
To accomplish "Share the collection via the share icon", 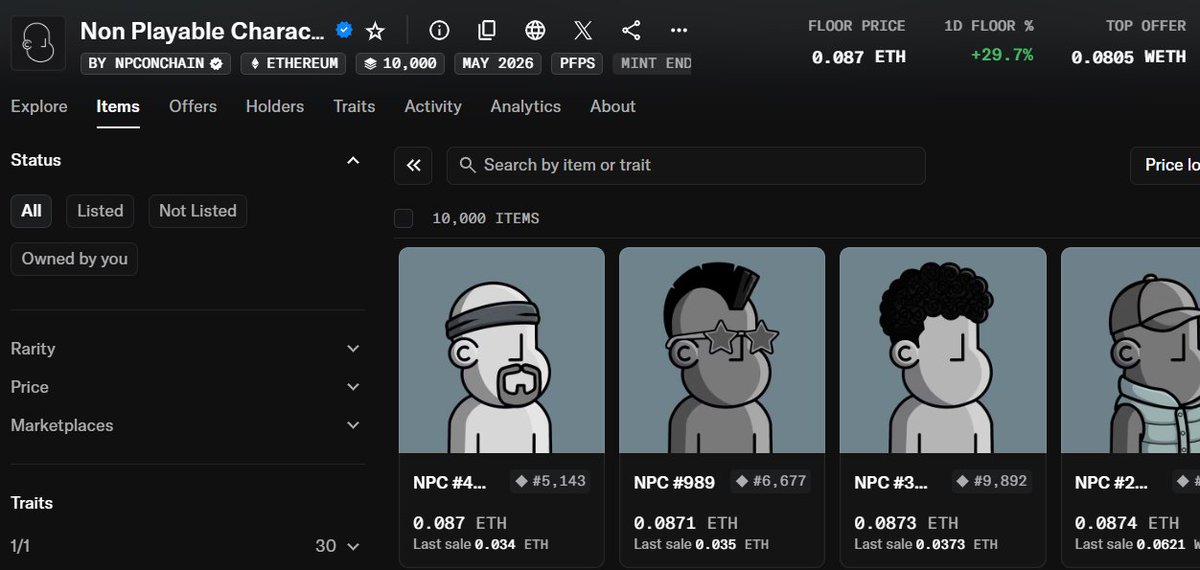I will click(631, 30).
